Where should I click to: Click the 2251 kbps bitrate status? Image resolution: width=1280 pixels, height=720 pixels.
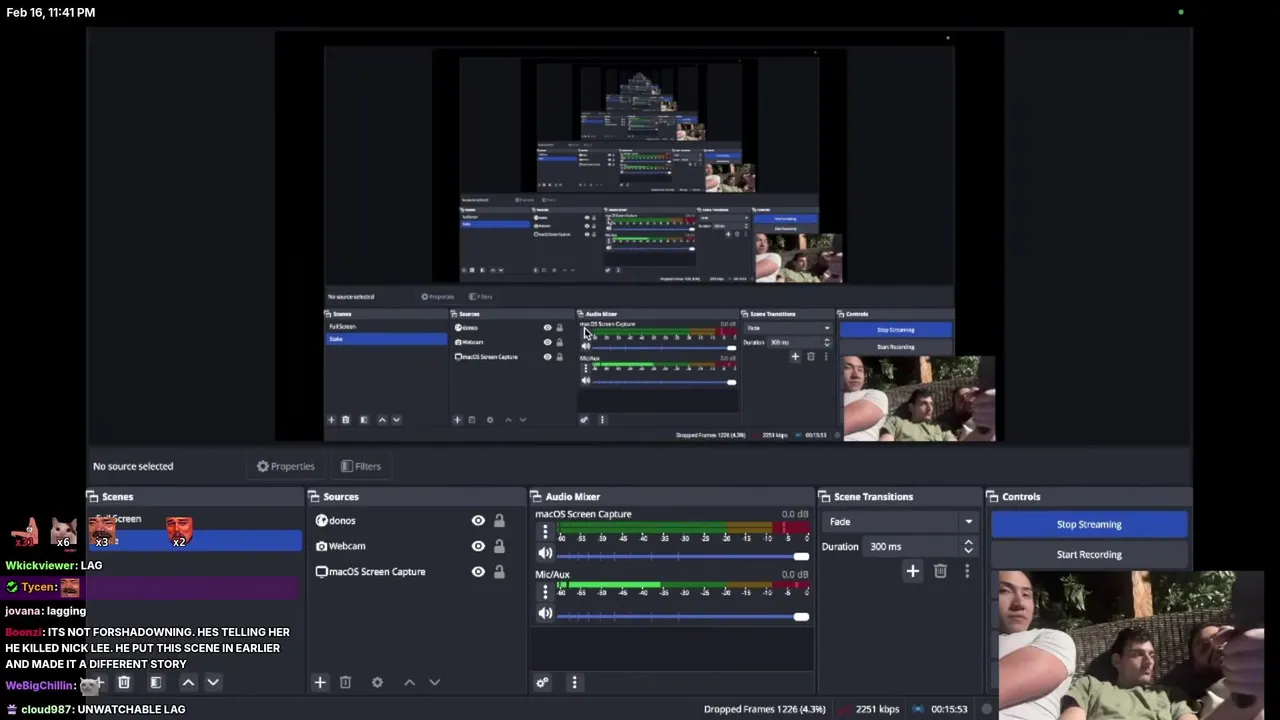coord(877,709)
